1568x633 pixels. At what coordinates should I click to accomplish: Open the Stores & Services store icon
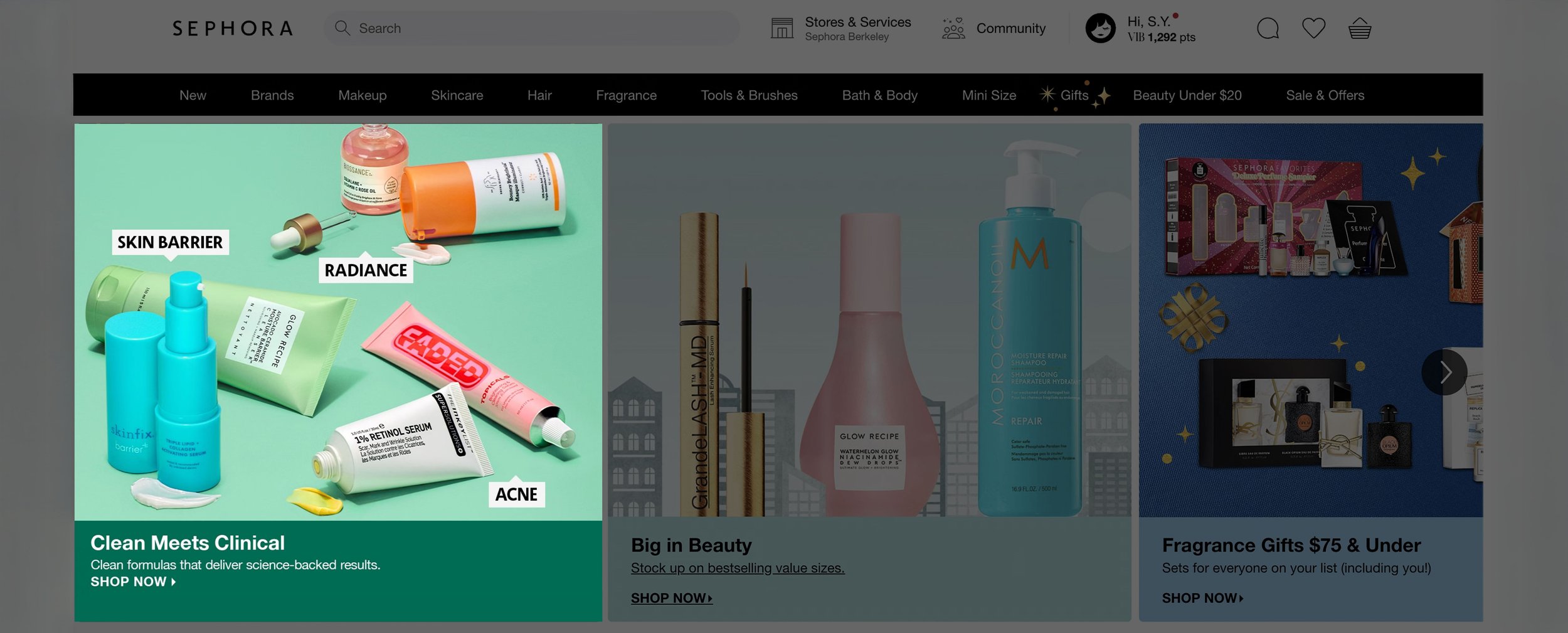(x=782, y=28)
